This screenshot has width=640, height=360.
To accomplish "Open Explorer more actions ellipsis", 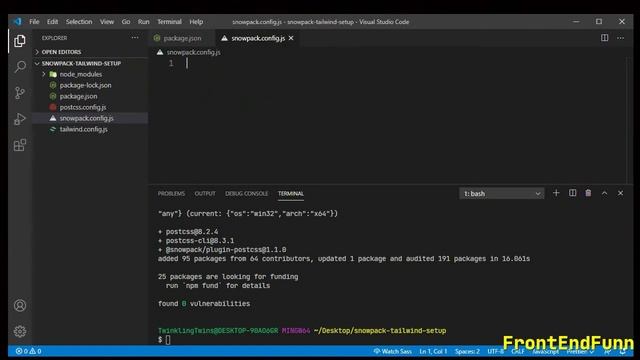I will click(x=135, y=38).
